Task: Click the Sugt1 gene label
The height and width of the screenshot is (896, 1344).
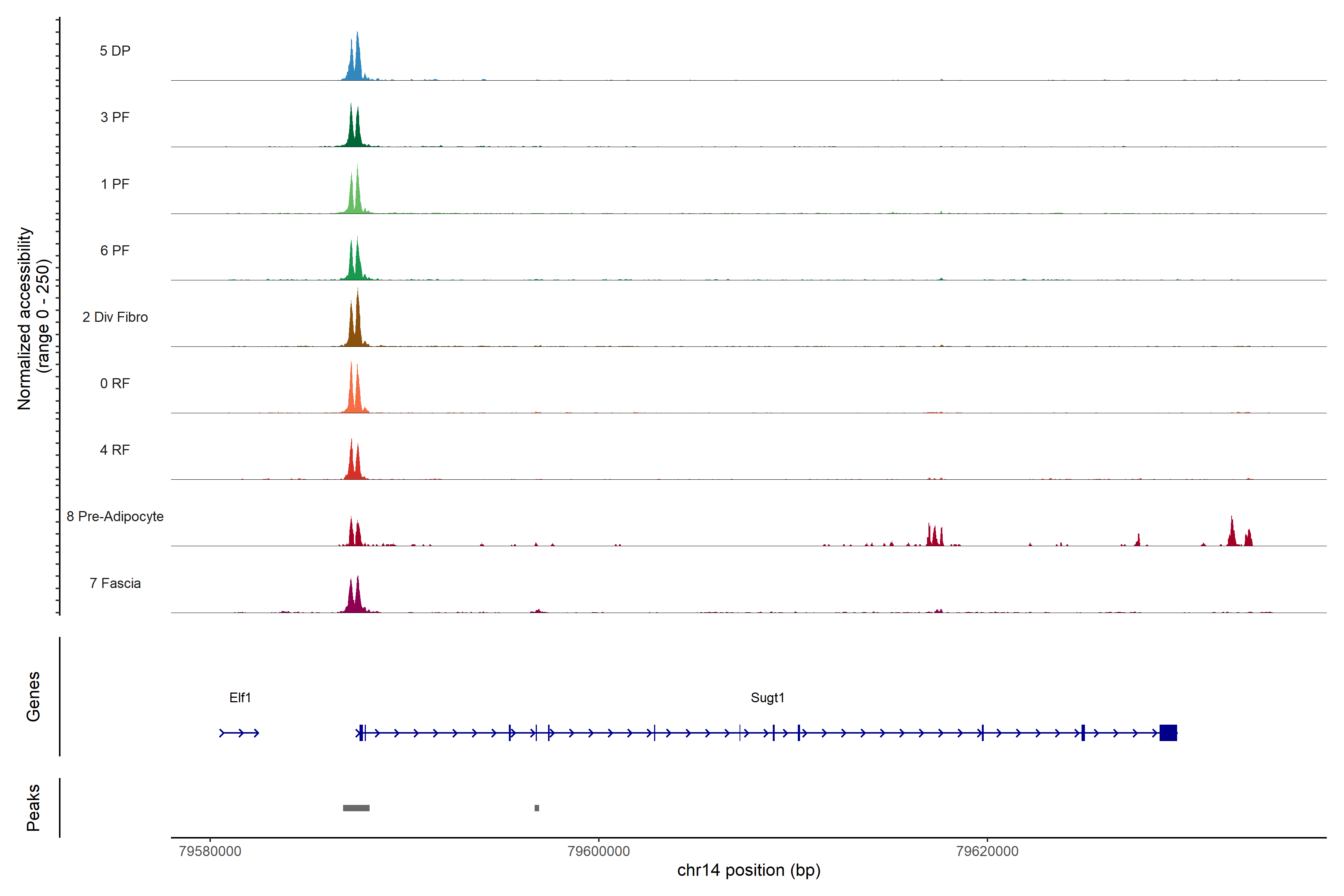Action: pyautogui.click(x=768, y=698)
